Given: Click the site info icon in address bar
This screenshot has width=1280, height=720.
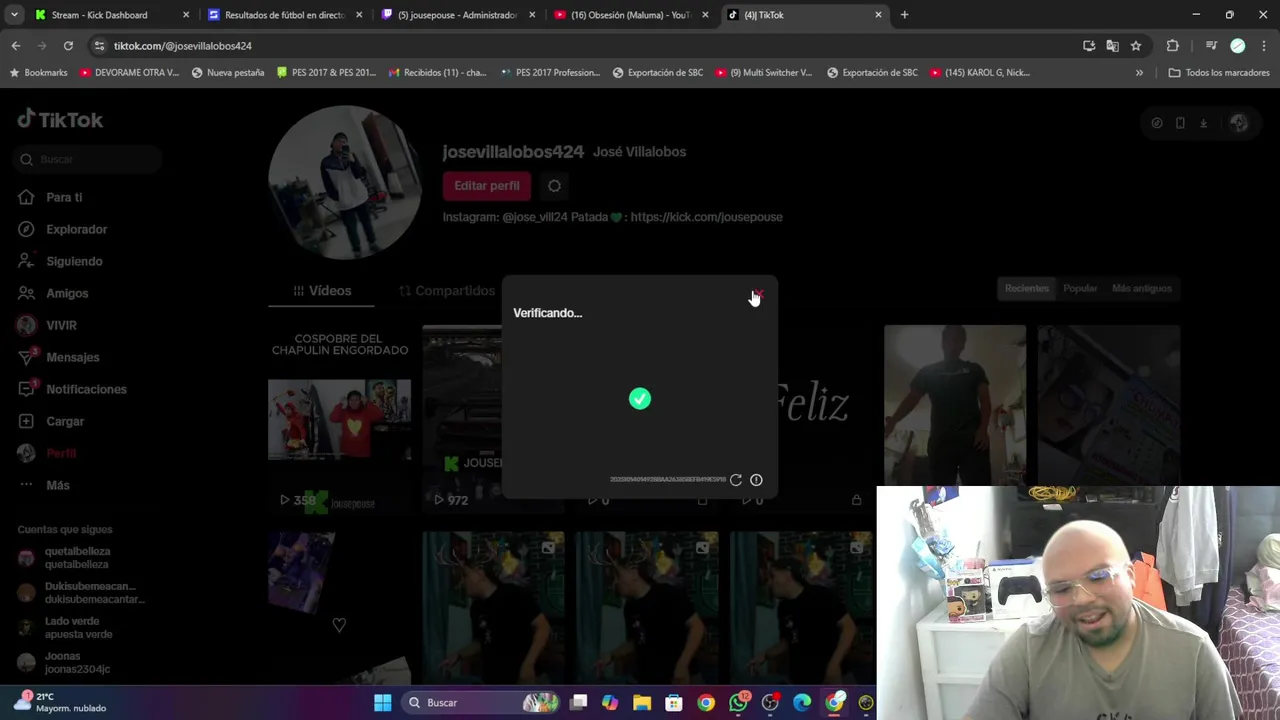Looking at the screenshot, I should (99, 46).
